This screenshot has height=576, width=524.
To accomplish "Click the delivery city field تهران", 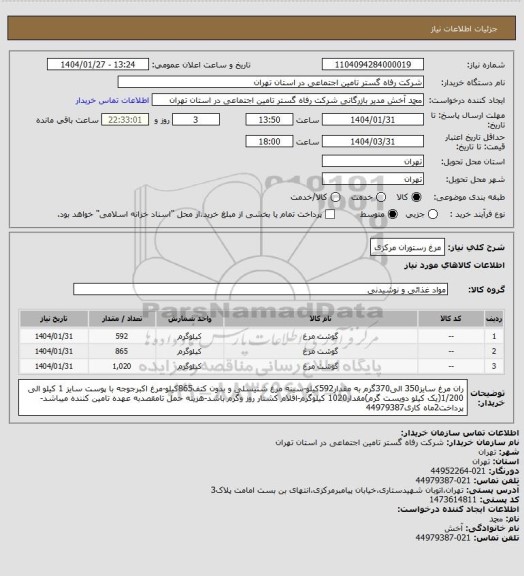I will pos(373,179).
